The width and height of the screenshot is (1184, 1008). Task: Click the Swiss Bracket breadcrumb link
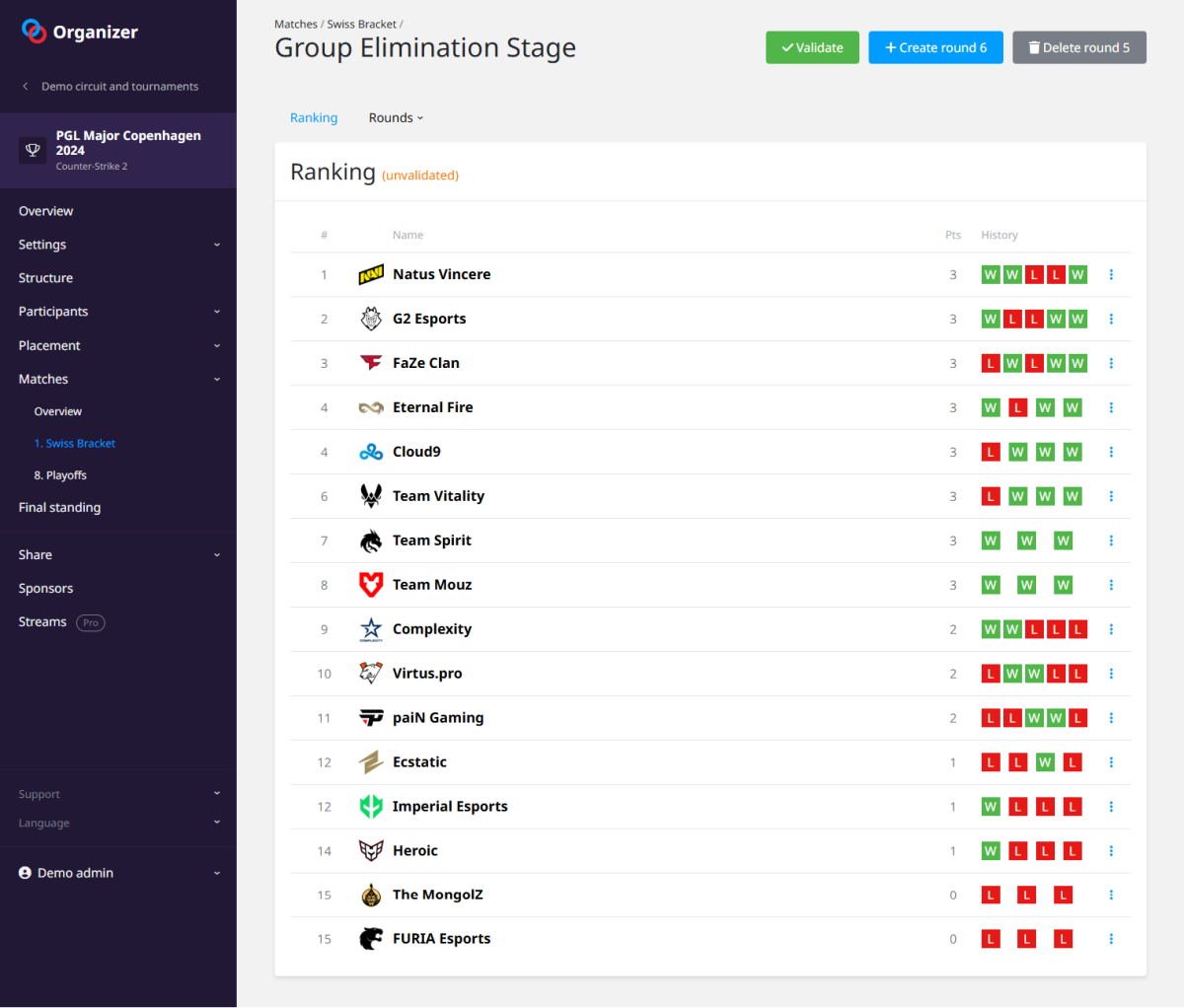(361, 24)
